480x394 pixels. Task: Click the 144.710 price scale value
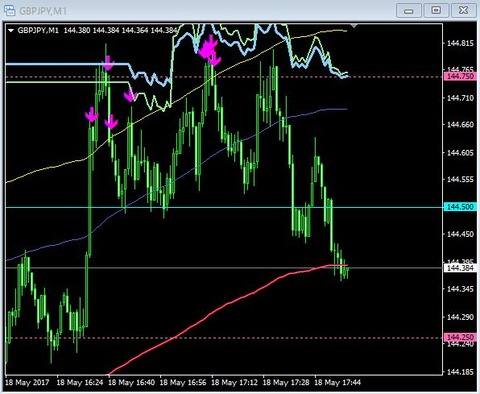click(x=460, y=98)
